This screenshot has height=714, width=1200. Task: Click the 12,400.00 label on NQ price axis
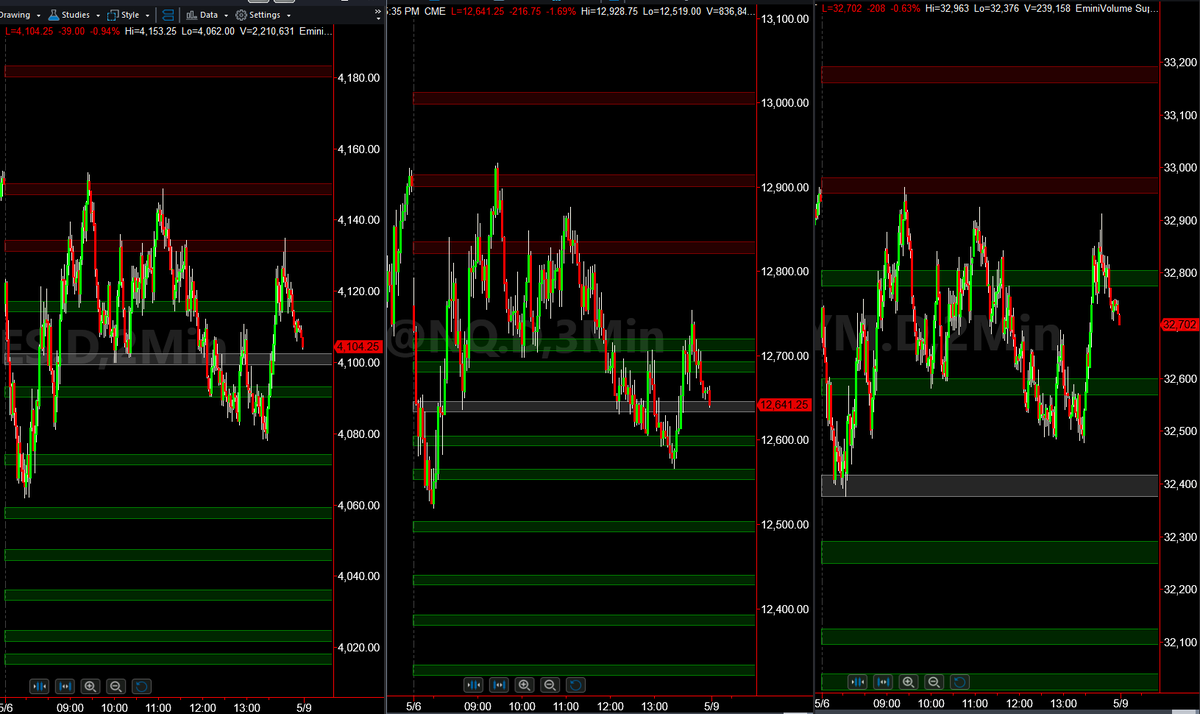coord(786,609)
